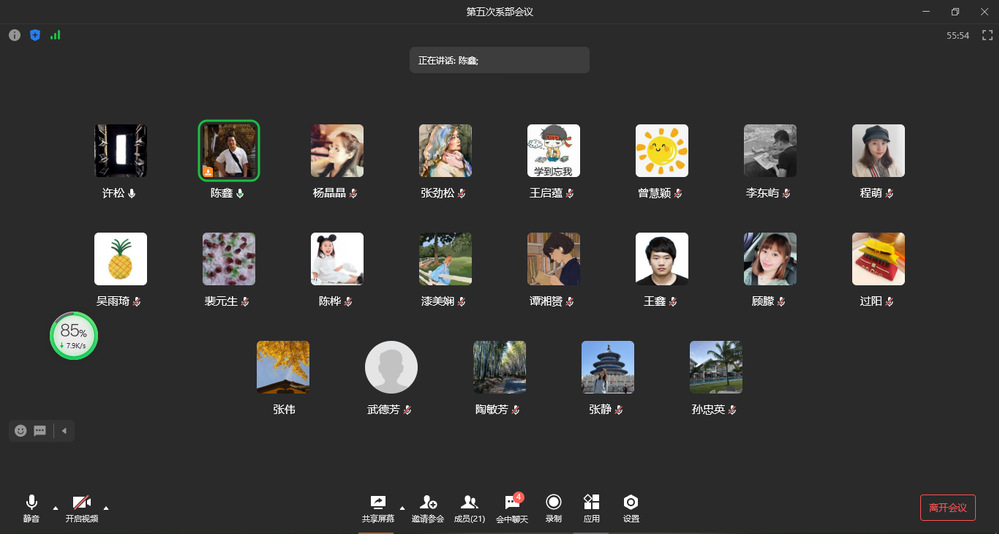This screenshot has width=999, height=534.
Task: Toggle the 静音 microphone mute button
Action: pyautogui.click(x=31, y=507)
